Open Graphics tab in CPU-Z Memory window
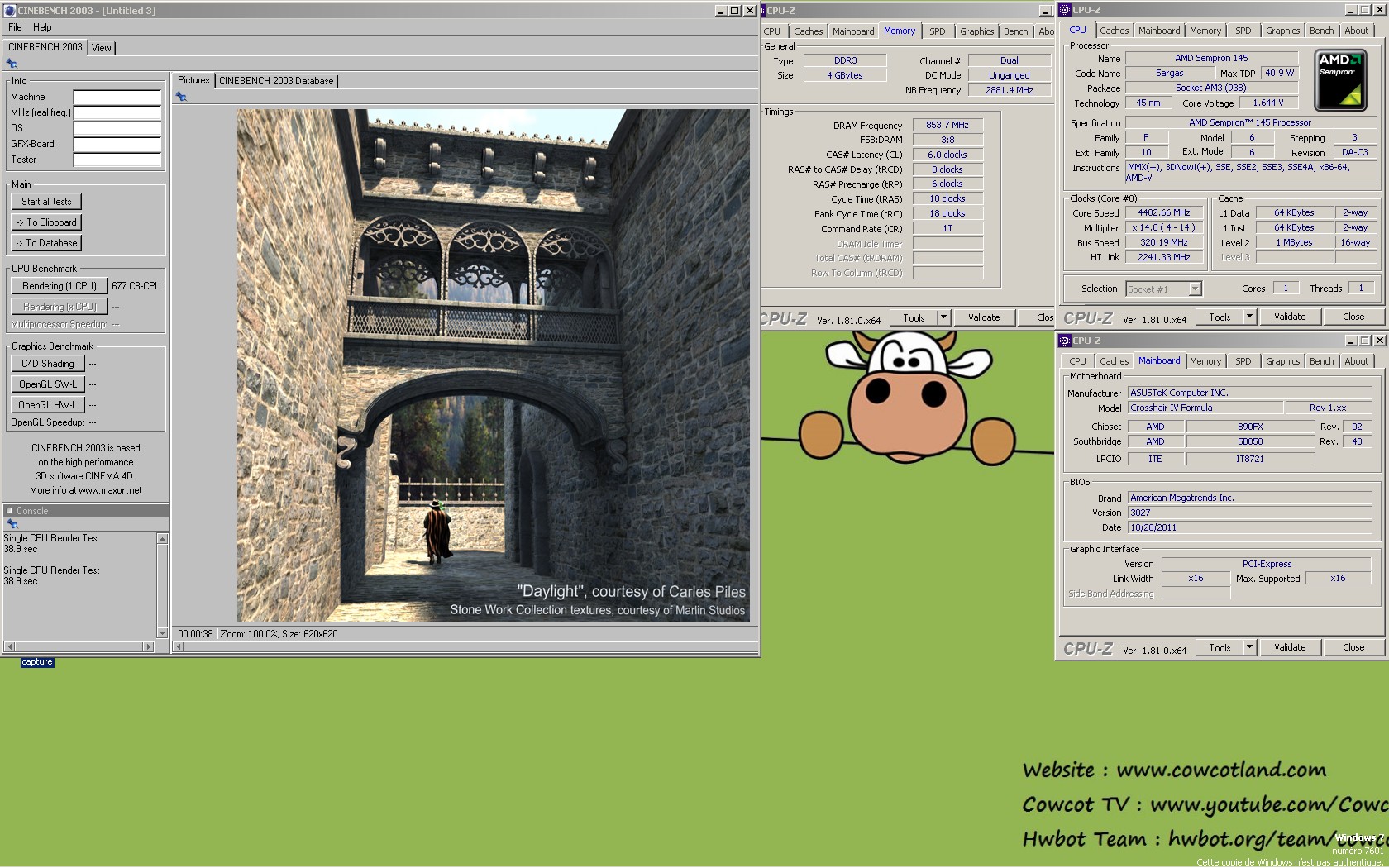Image resolution: width=1389 pixels, height=868 pixels. tap(976, 31)
